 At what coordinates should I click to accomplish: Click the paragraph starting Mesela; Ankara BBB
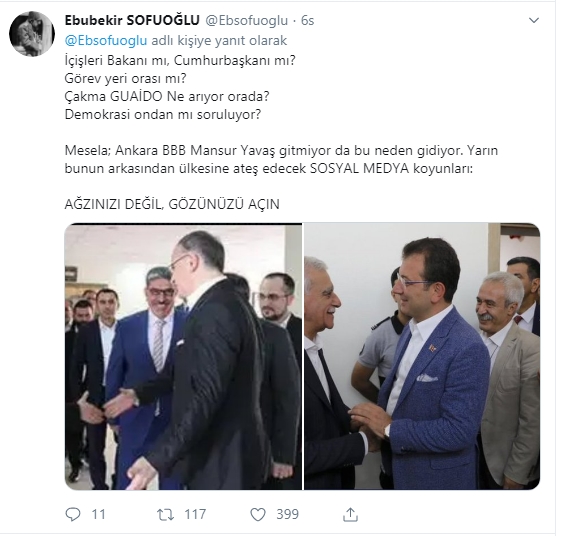point(281,159)
